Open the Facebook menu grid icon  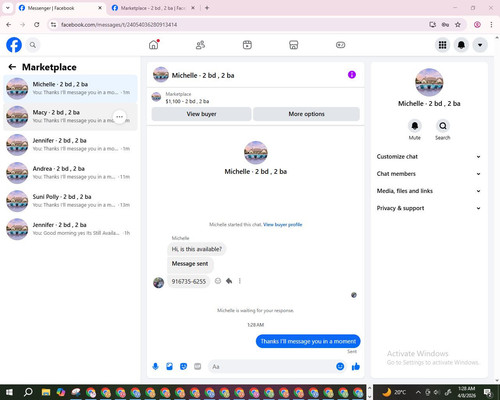point(442,45)
